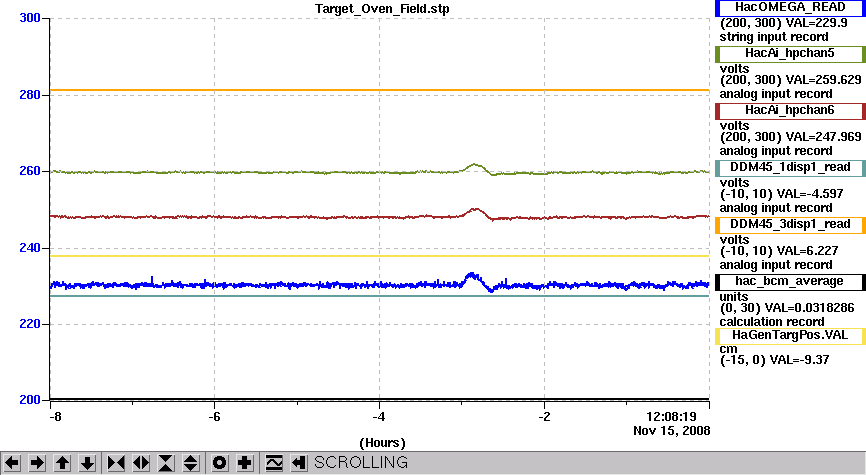Click the Target_Oven_Field.stp plot title
This screenshot has height=475, width=866.
382,9
